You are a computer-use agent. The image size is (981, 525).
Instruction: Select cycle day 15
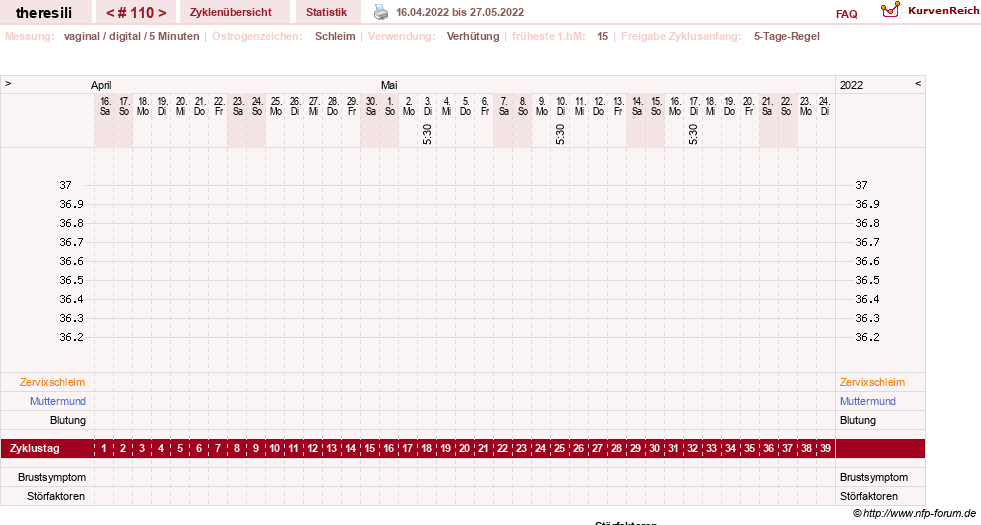pos(370,449)
